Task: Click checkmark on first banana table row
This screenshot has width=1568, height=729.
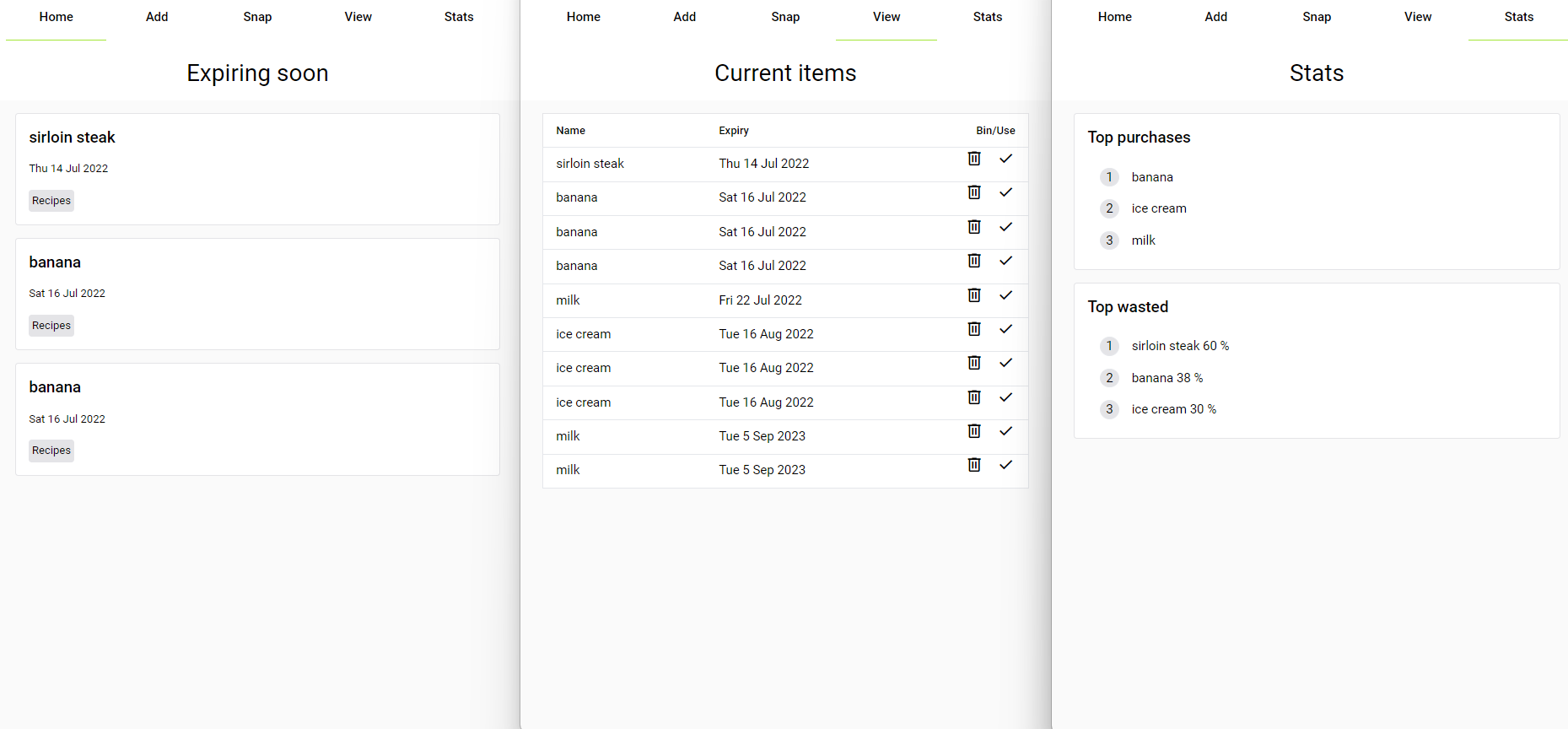Action: pyautogui.click(x=1005, y=192)
